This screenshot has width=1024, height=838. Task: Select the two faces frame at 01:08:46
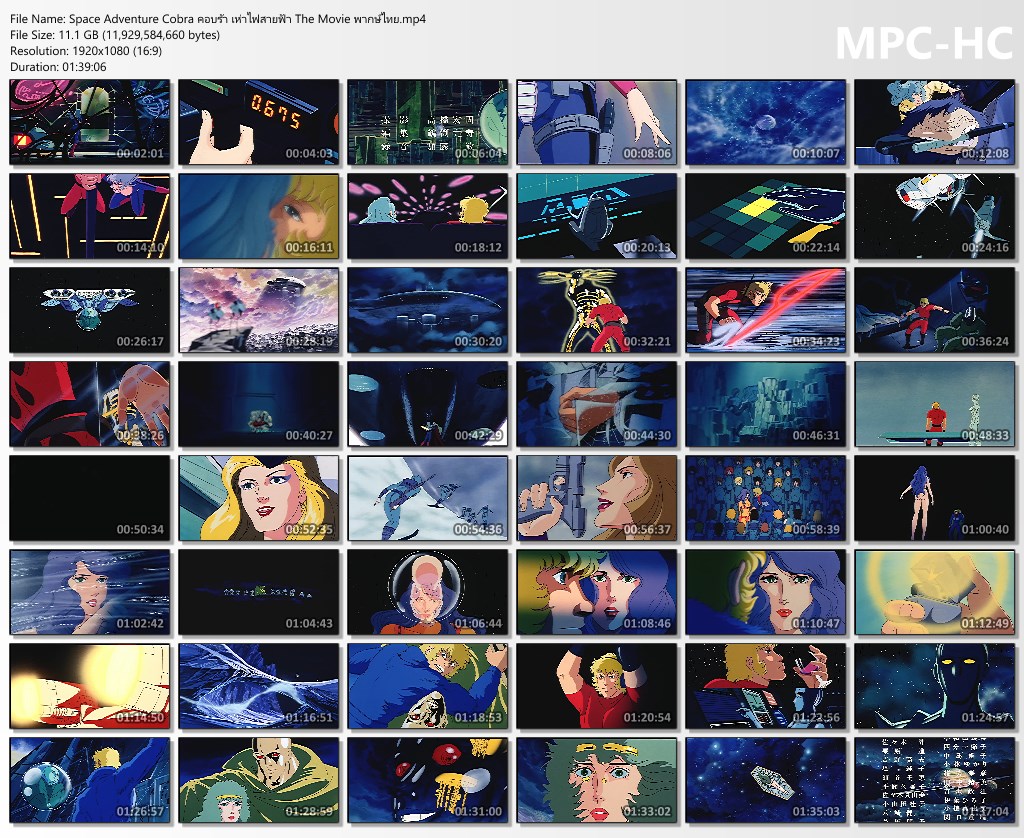tap(597, 592)
